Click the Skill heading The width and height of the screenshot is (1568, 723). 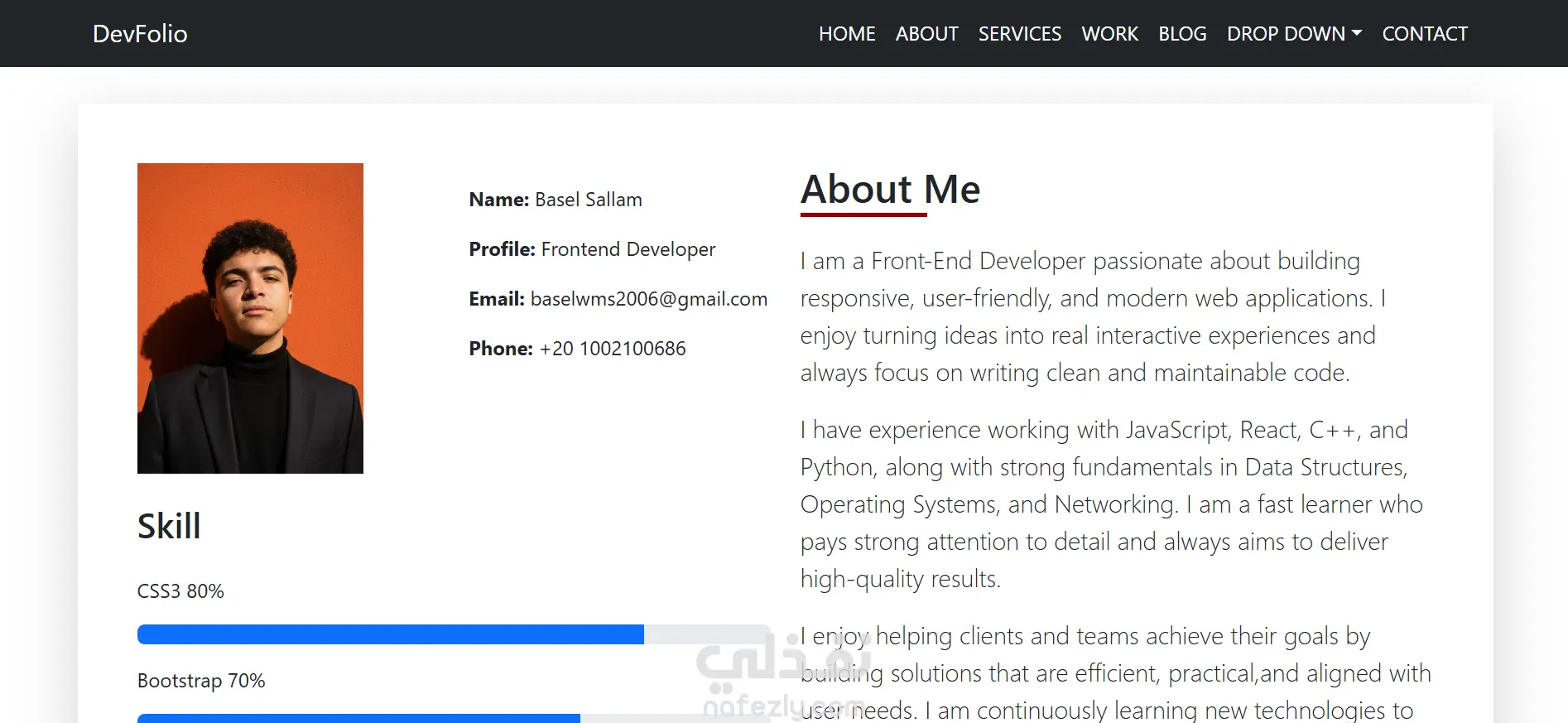point(169,526)
